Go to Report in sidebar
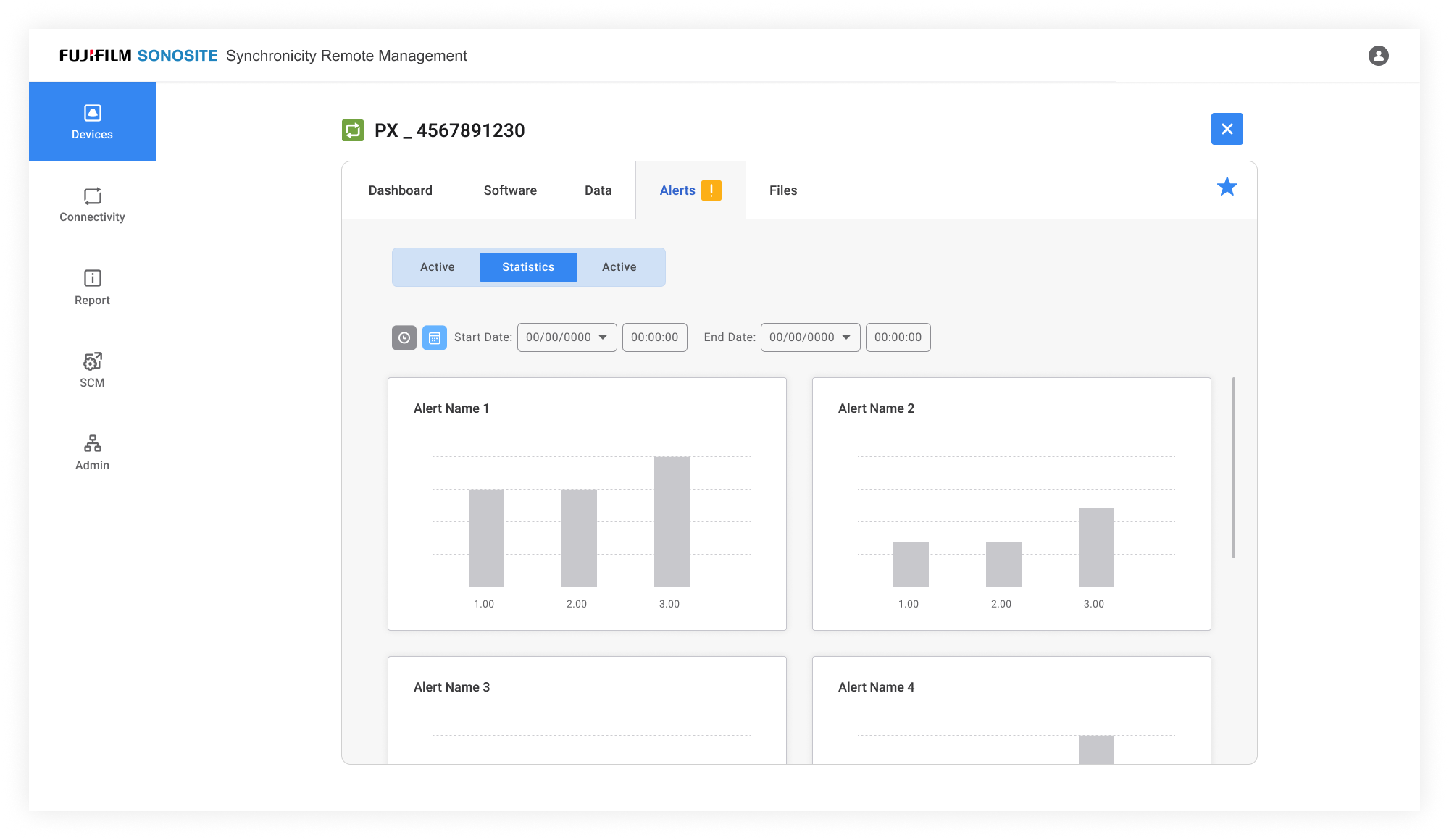Viewport: 1449px width, 840px height. click(x=92, y=287)
